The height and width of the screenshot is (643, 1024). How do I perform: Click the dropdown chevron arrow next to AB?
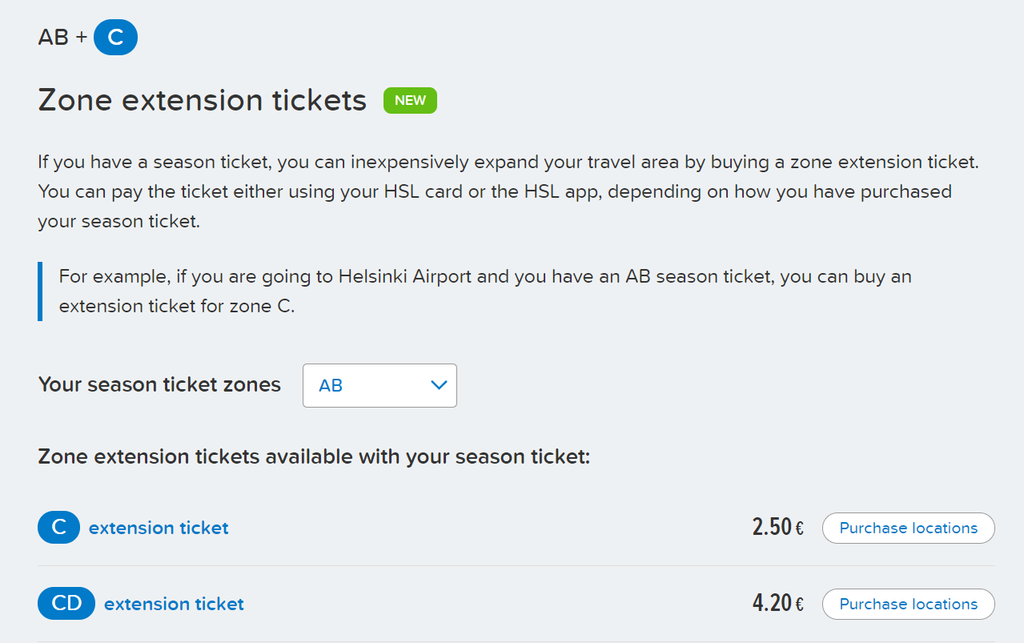point(439,385)
